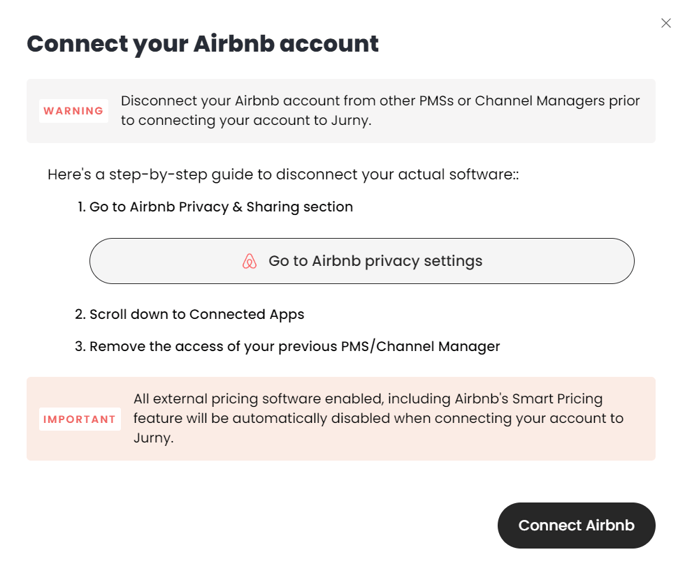Select step 1 Go to Airbnb Privacy & Sharing
The image size is (685, 566).
point(215,207)
